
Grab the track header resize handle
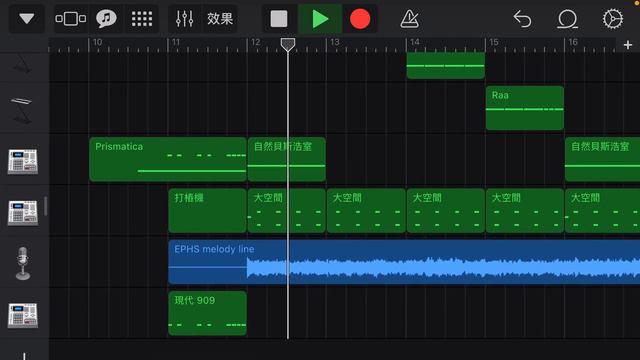pyautogui.click(x=45, y=206)
